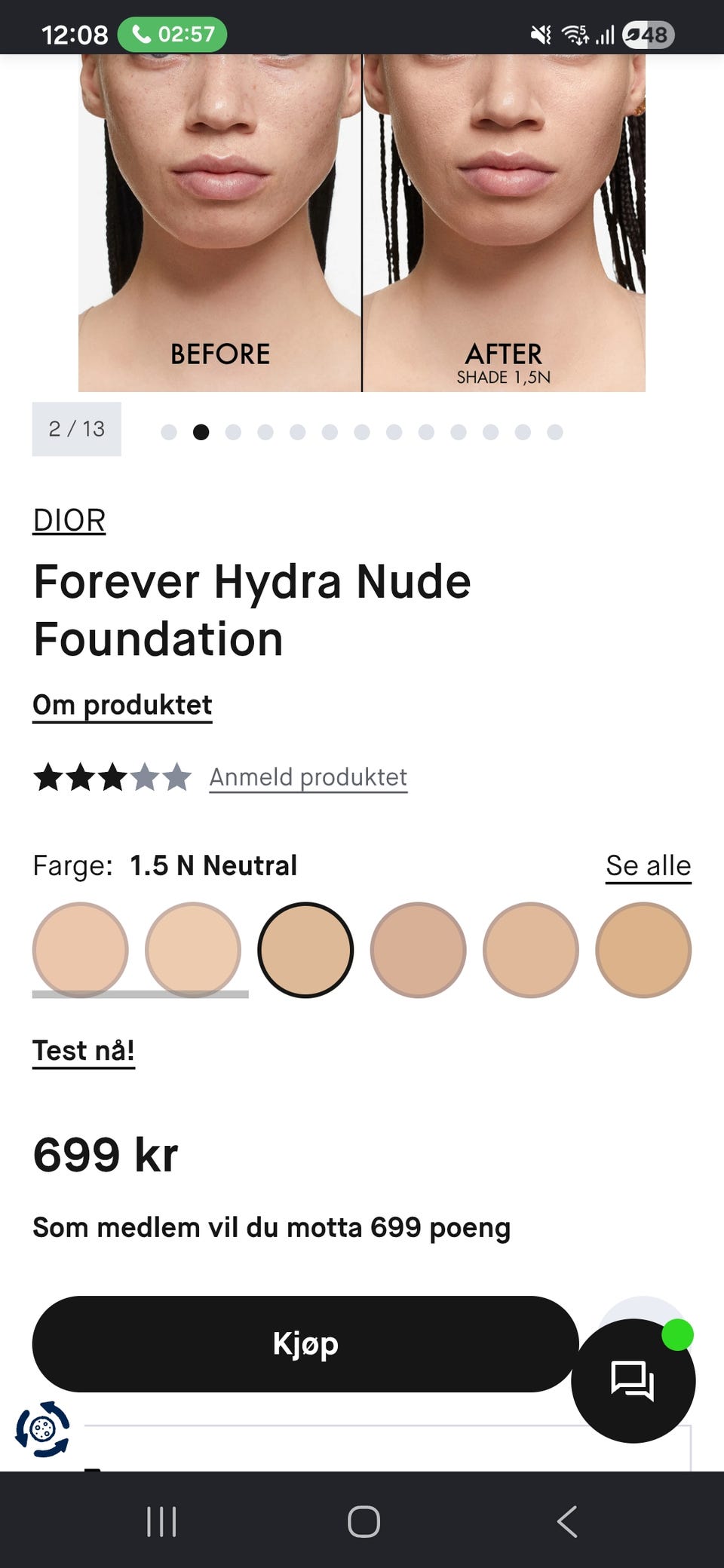Expand all shades with Se alle
This screenshot has height=1568, width=724.
click(649, 865)
